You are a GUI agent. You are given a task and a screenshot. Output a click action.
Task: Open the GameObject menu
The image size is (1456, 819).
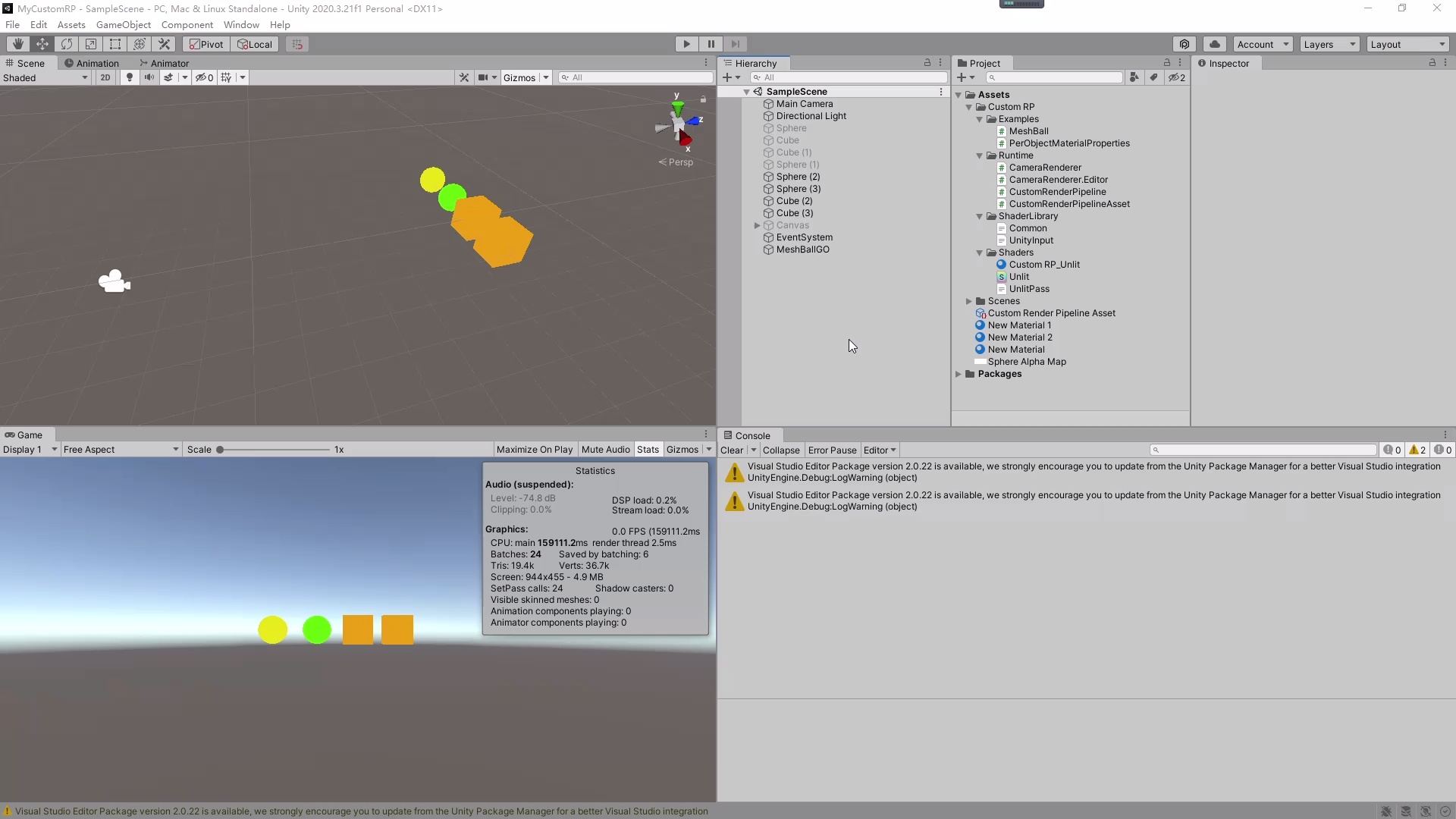tap(123, 24)
